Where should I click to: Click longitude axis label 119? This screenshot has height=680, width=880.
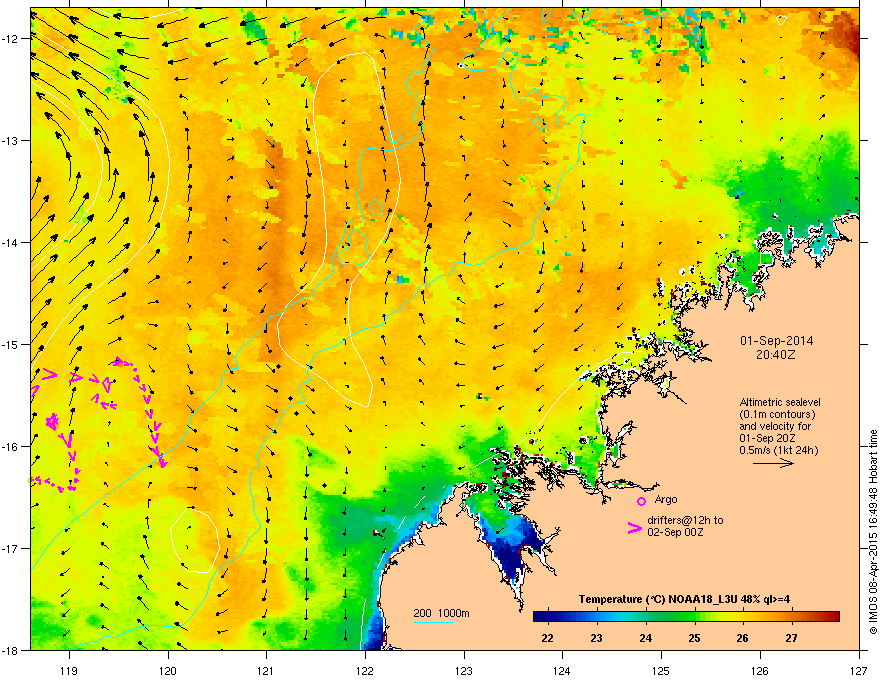(69, 670)
